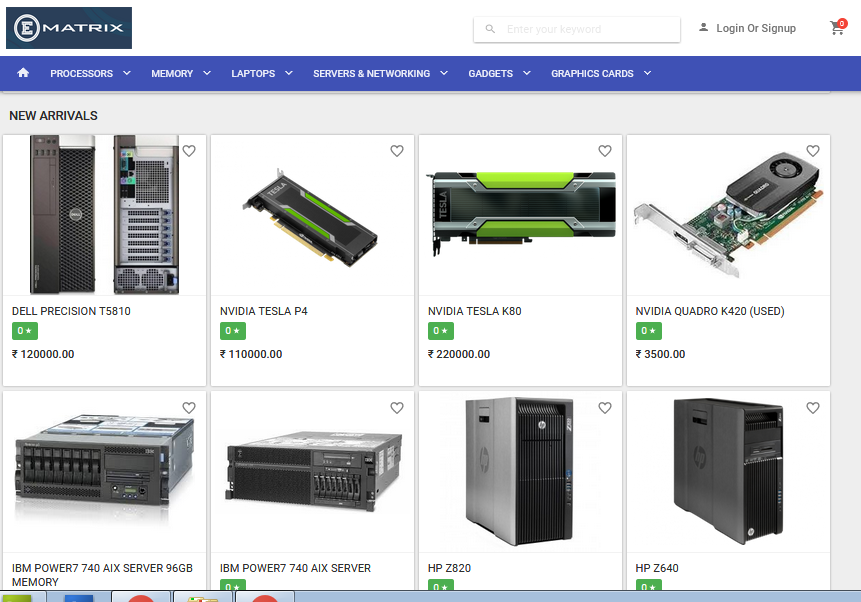Click the New Arrivals heading
861x602 pixels.
pyautogui.click(x=53, y=116)
